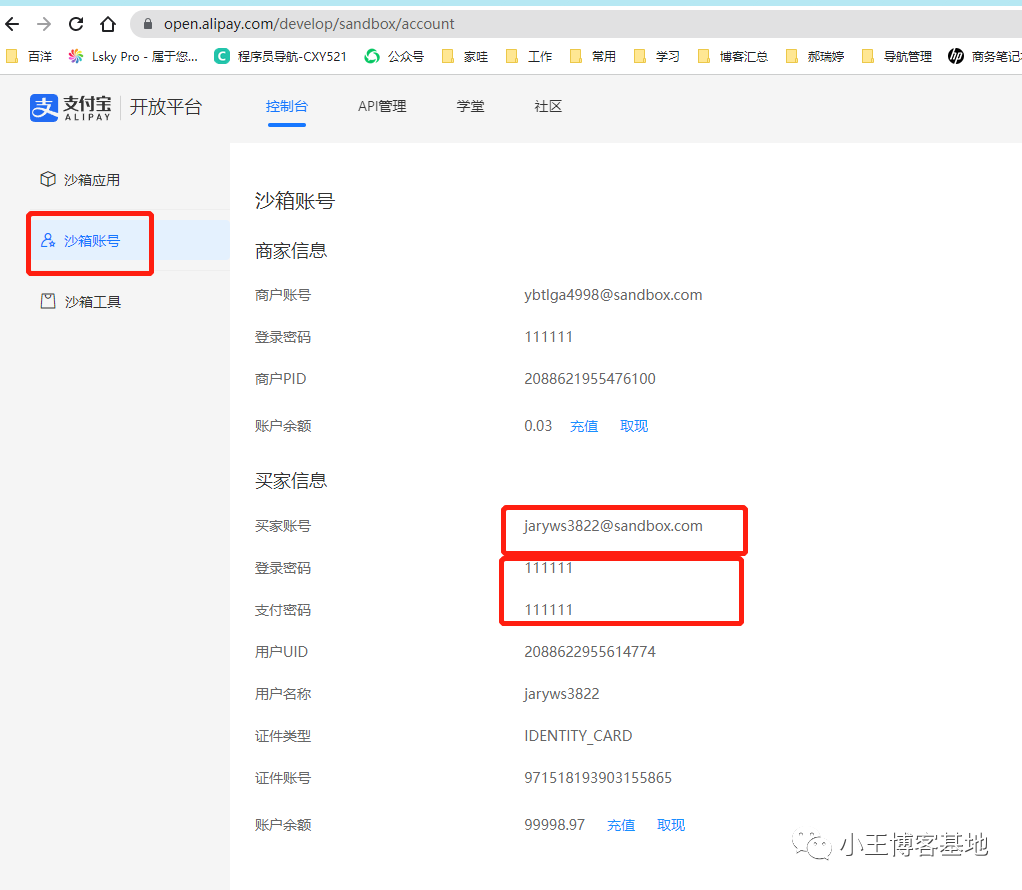Click the lock icon in the address bar

point(148,24)
